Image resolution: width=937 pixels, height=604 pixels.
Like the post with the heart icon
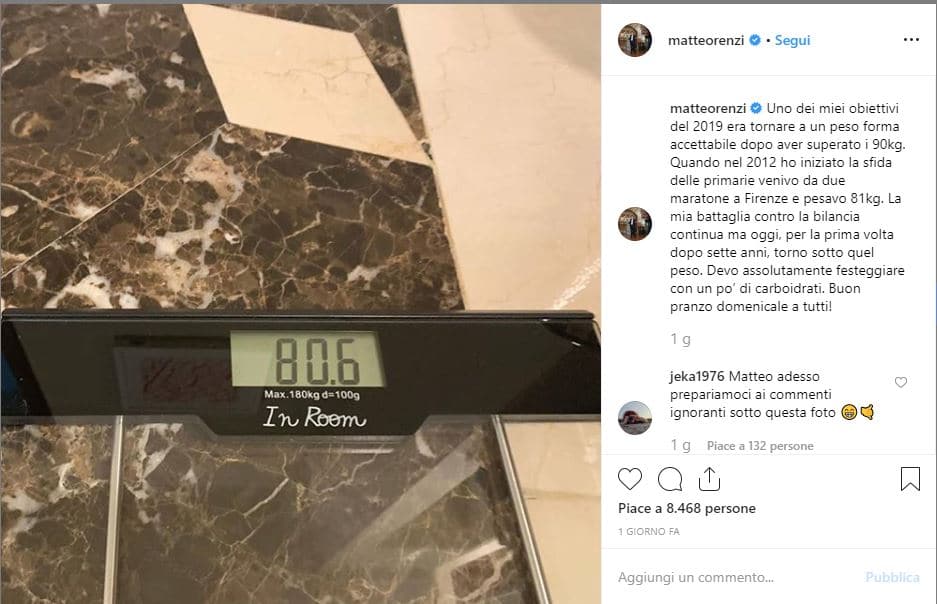630,479
